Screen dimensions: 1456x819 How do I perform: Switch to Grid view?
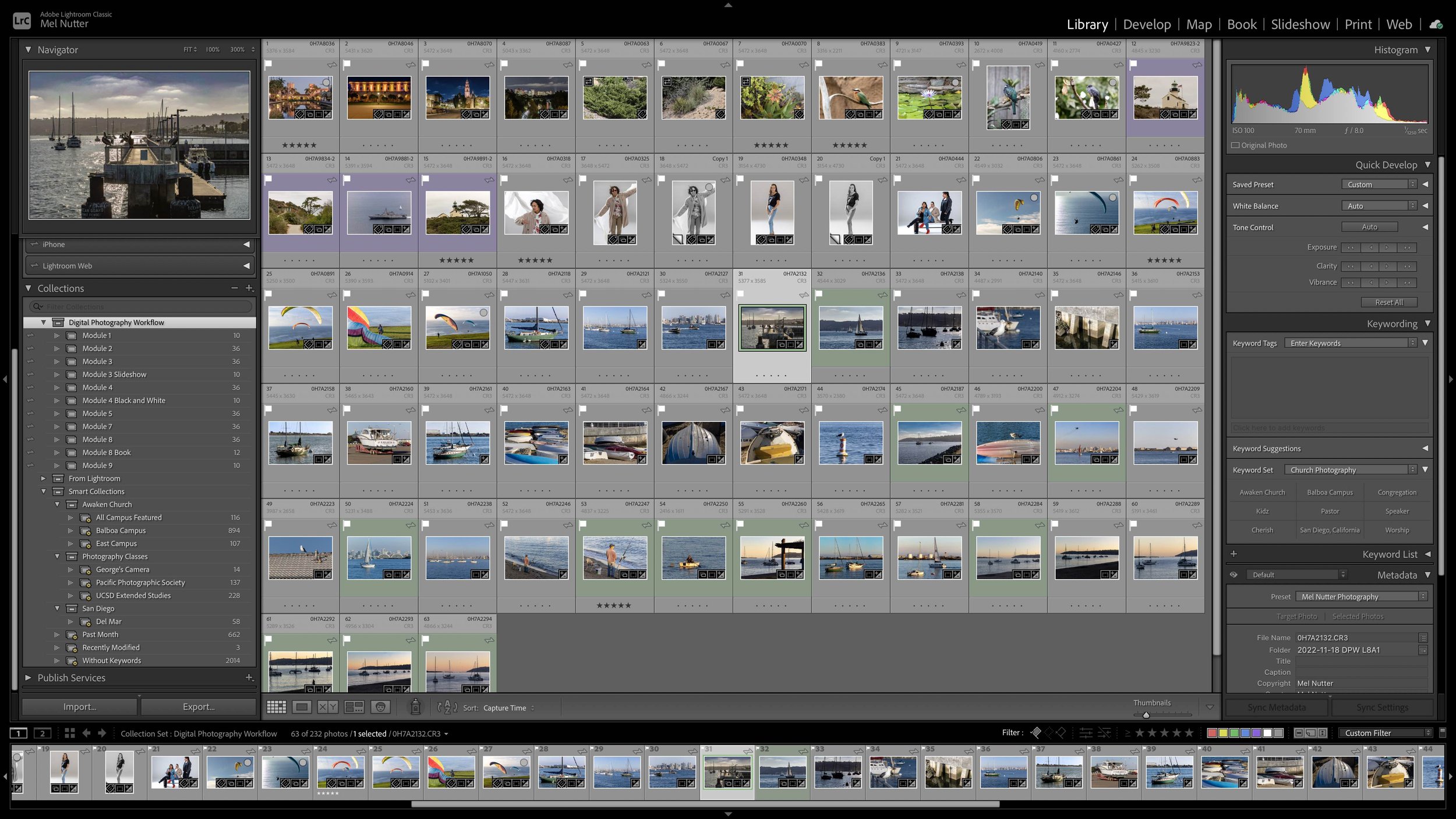(276, 707)
